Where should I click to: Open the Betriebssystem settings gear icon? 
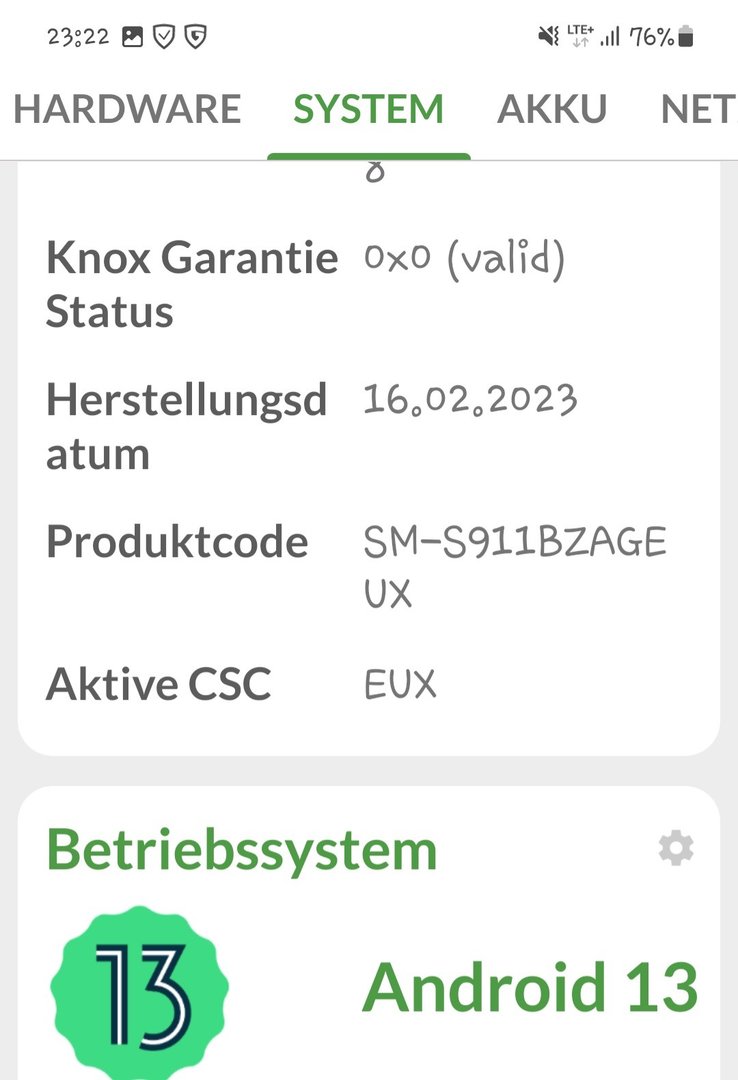point(676,849)
